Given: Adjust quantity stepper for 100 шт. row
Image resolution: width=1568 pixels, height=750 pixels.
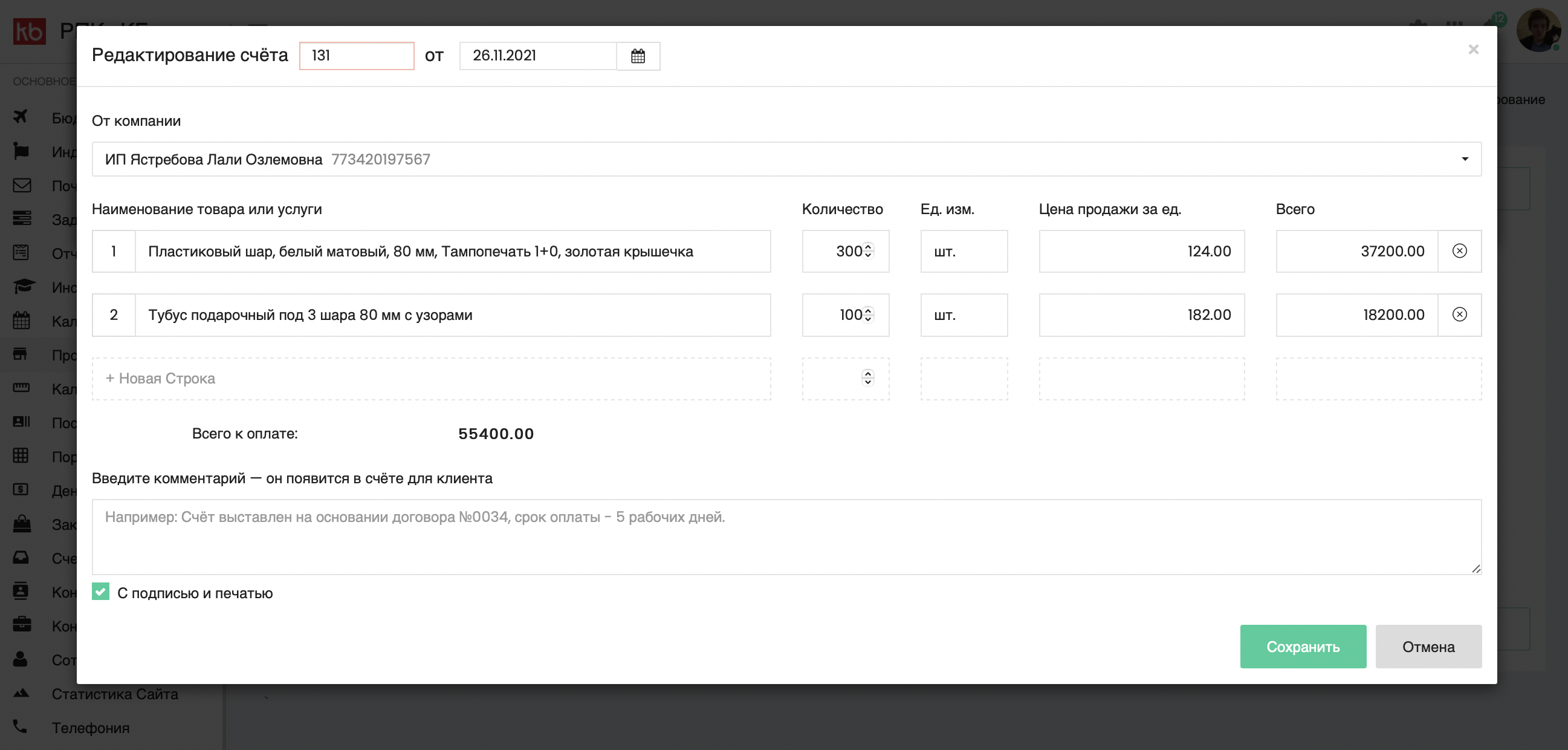Looking at the screenshot, I should point(868,315).
